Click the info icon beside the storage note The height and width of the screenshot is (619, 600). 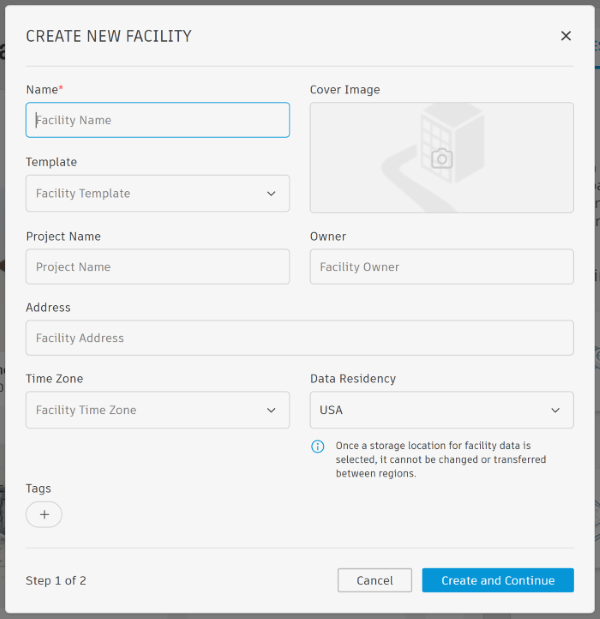(x=318, y=446)
